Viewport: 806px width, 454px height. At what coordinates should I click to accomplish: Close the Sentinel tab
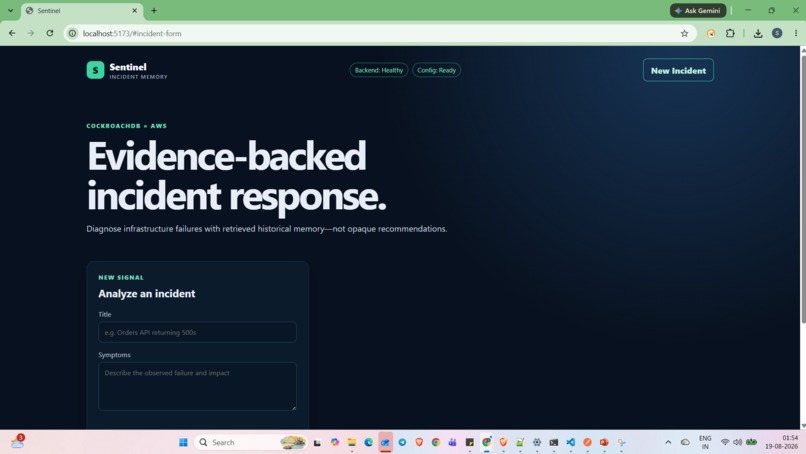tap(135, 10)
